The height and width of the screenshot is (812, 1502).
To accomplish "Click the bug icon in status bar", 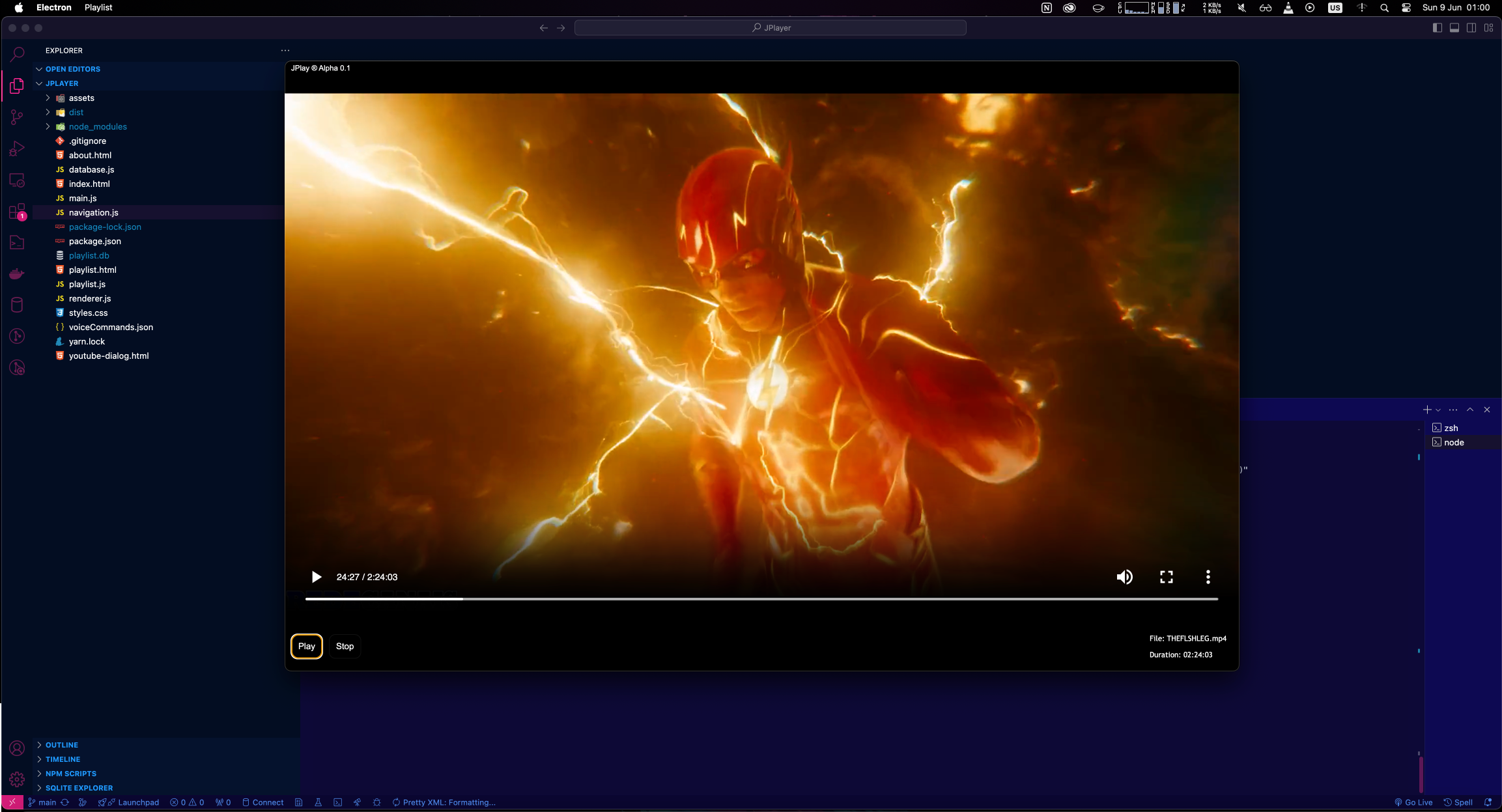I will point(376,802).
